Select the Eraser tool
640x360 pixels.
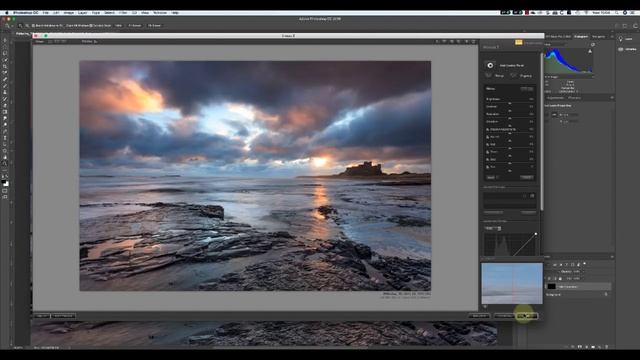[5, 105]
